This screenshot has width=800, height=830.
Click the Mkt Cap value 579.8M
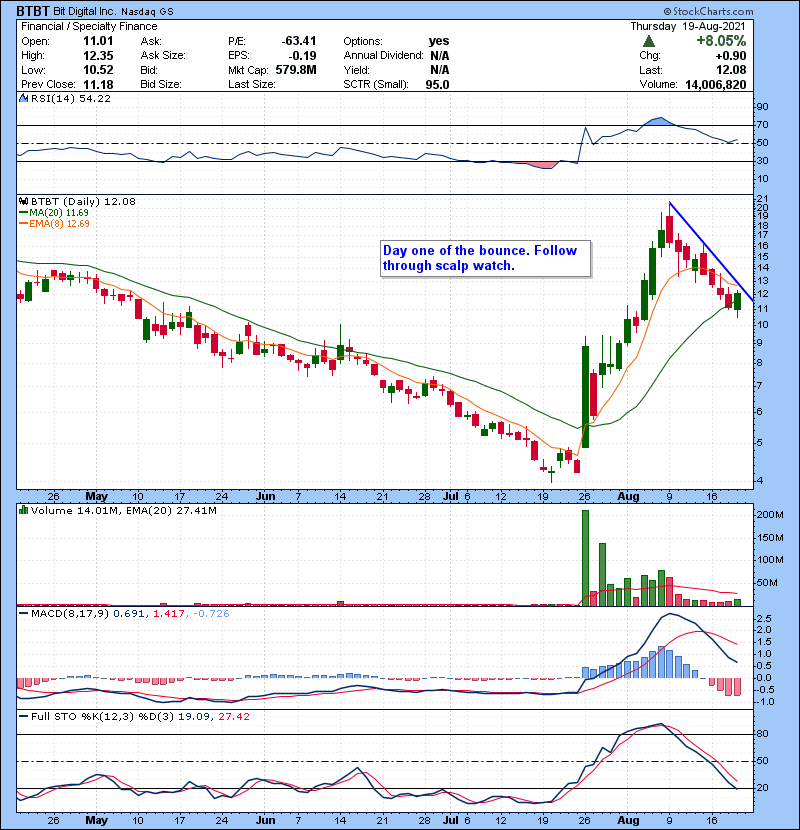click(296, 70)
